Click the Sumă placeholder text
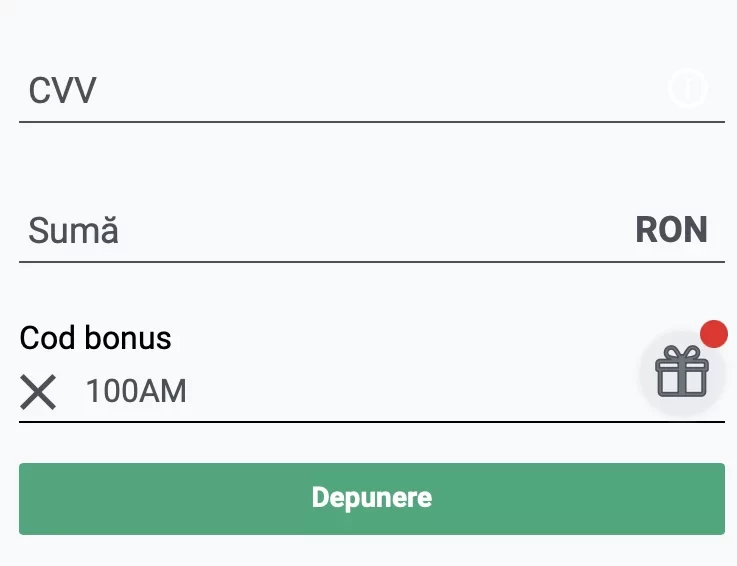The width and height of the screenshot is (737, 566). 73,230
